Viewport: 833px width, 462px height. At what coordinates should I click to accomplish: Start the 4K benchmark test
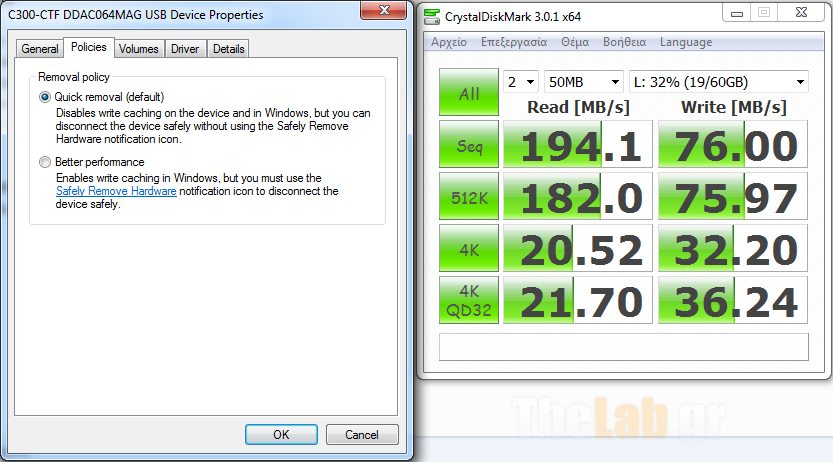click(x=469, y=249)
